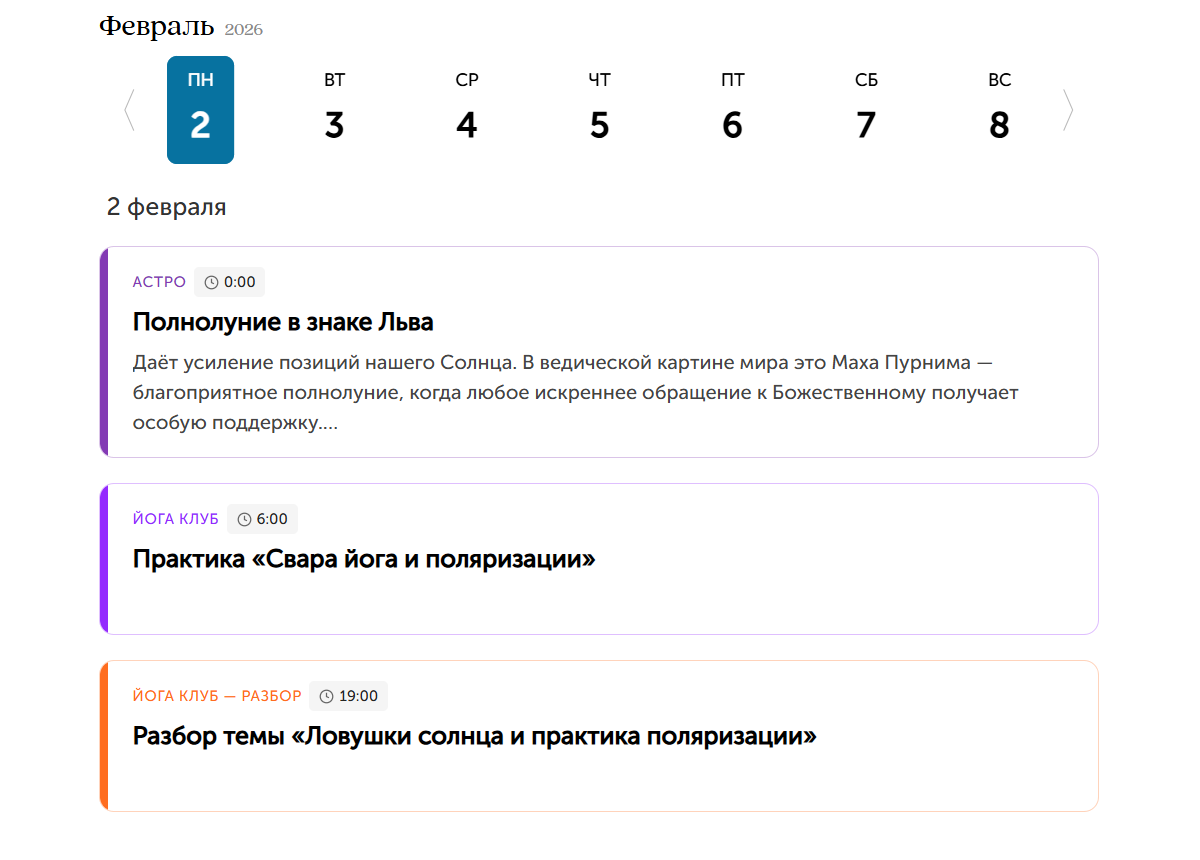Open Sunday 8 schedule
The height and width of the screenshot is (860, 1200).
coord(999,110)
